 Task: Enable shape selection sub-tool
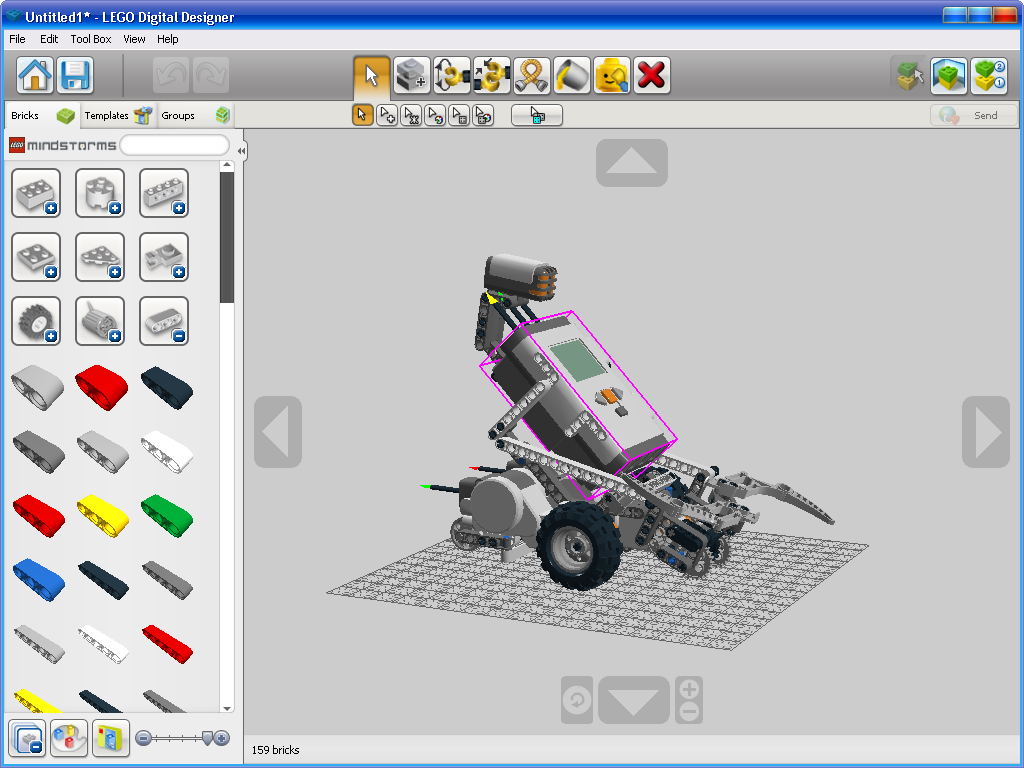(459, 116)
